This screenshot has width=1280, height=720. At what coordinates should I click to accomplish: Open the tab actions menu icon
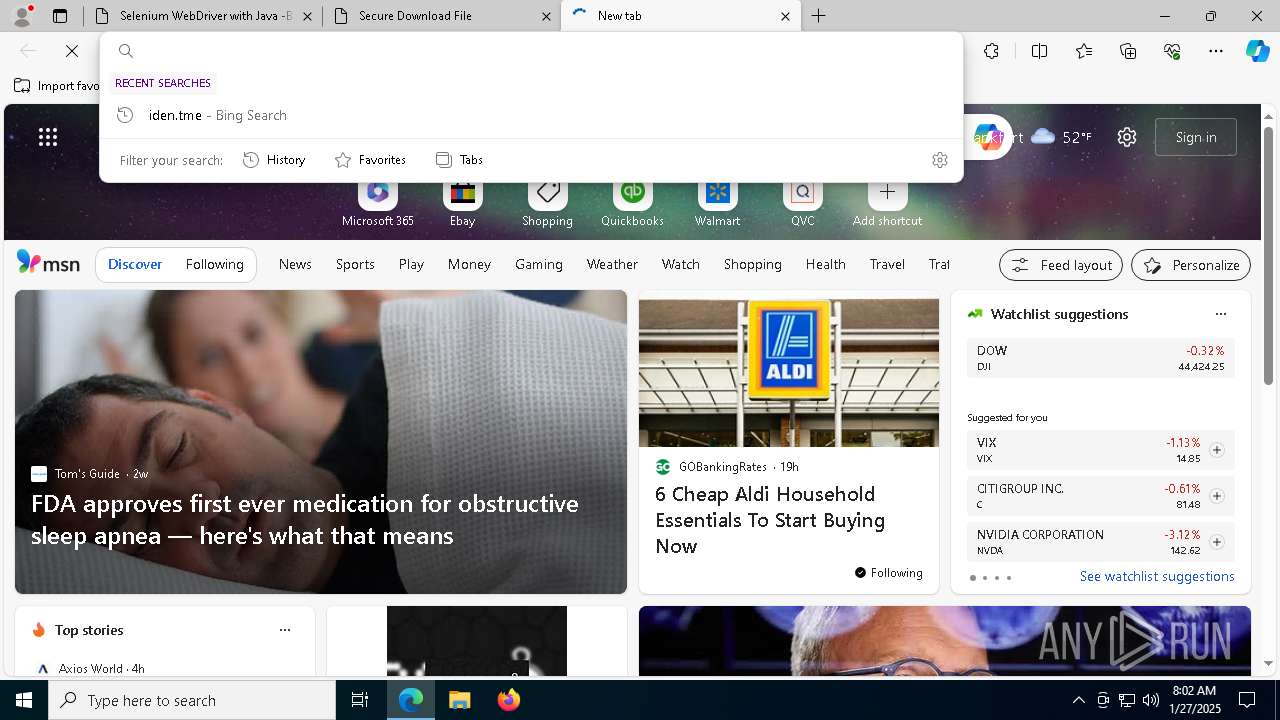pyautogui.click(x=60, y=16)
